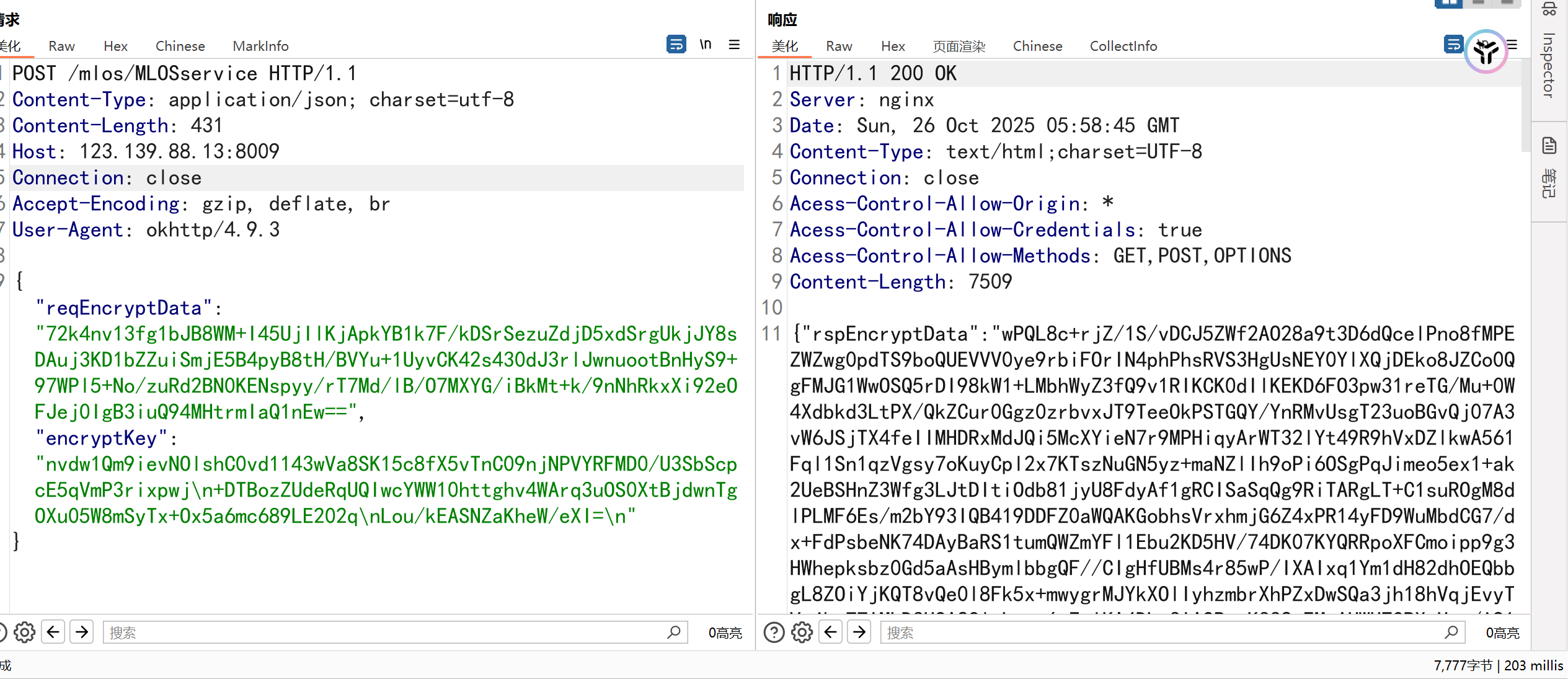Screen dimensions: 1568x679
Task: Click the response search help icon
Action: pos(774,632)
